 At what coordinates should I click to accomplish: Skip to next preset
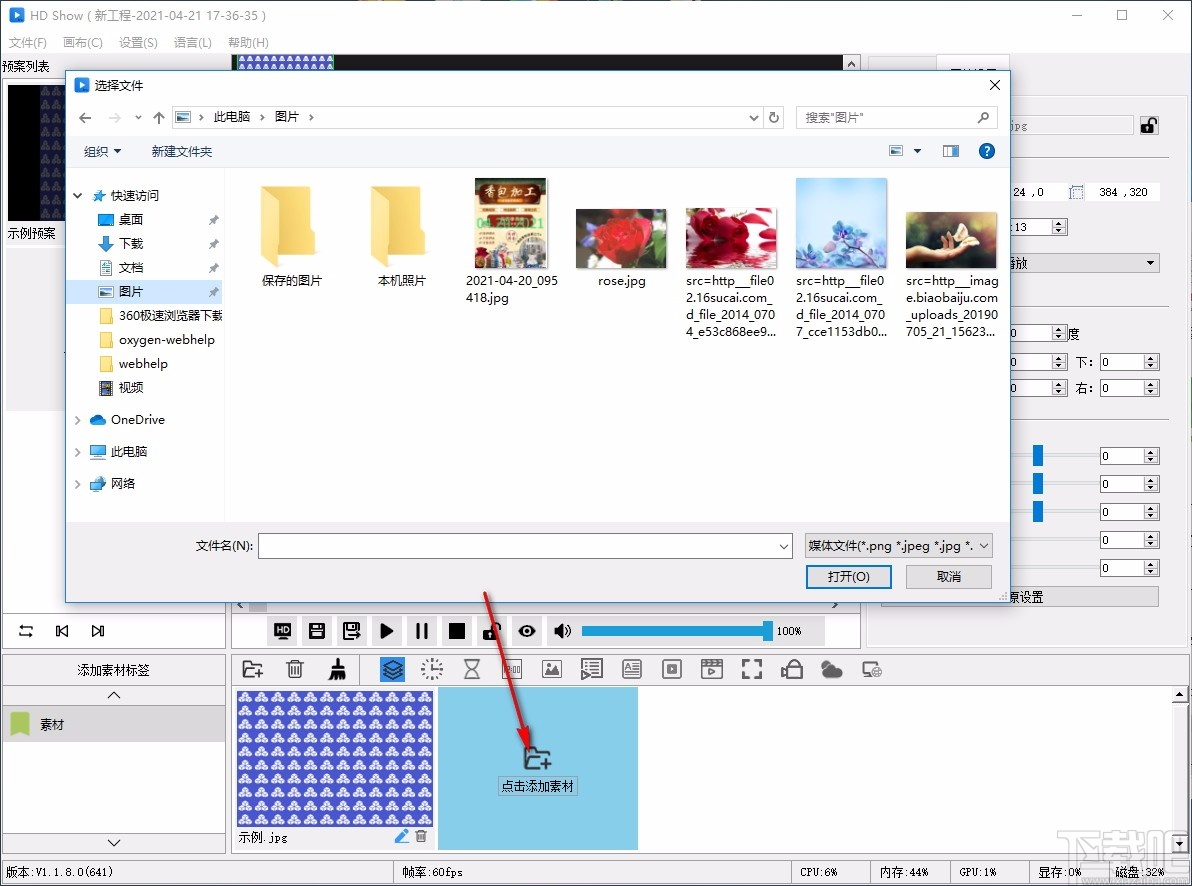click(97, 630)
